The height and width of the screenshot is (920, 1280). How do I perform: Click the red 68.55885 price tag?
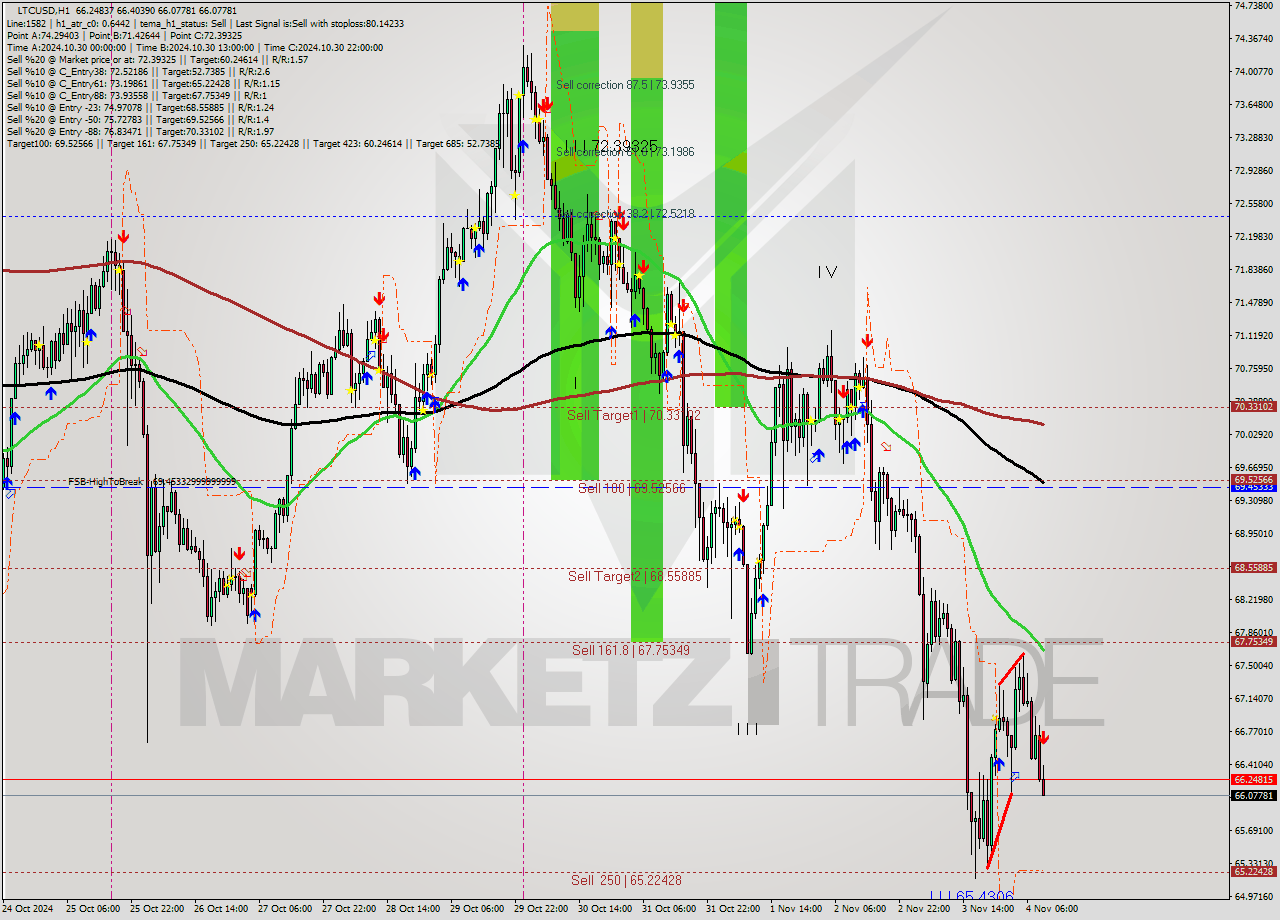(1253, 568)
